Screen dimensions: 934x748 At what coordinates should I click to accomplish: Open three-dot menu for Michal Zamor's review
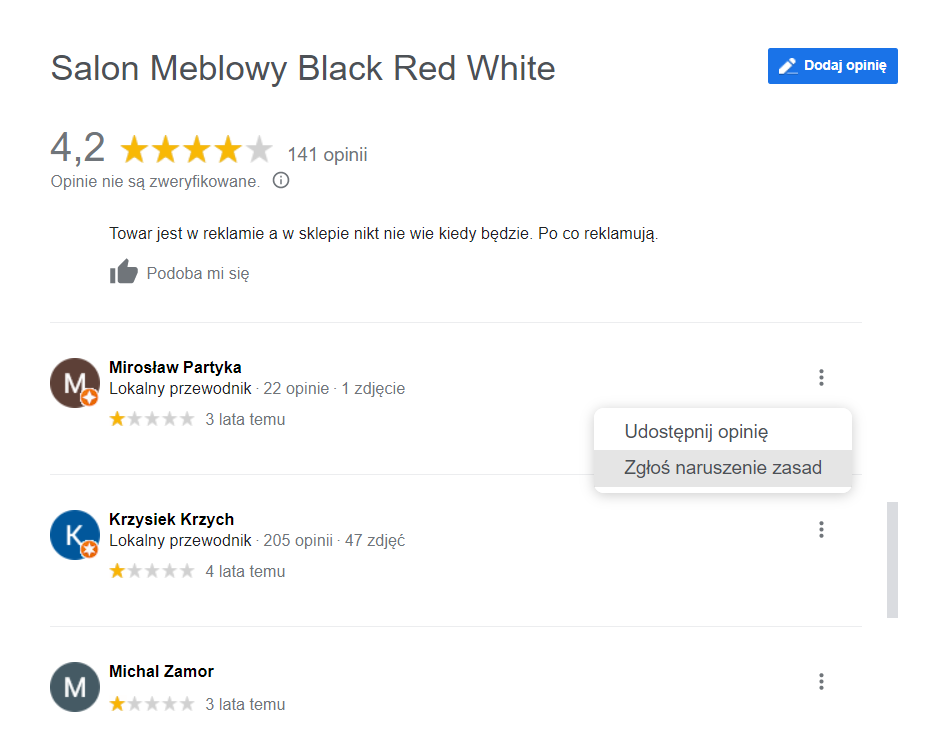(821, 681)
